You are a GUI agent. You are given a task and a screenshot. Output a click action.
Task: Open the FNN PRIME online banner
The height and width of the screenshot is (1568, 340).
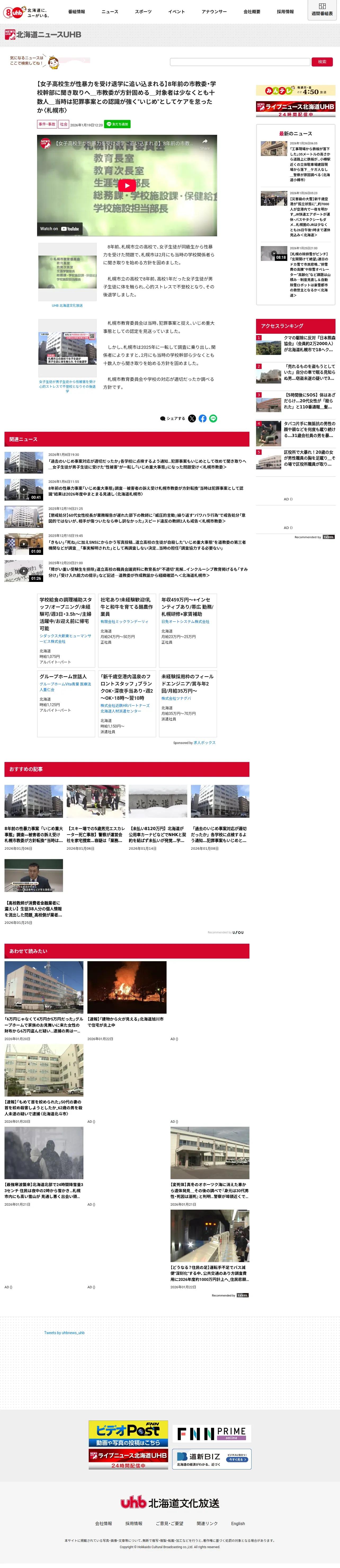212,1433
